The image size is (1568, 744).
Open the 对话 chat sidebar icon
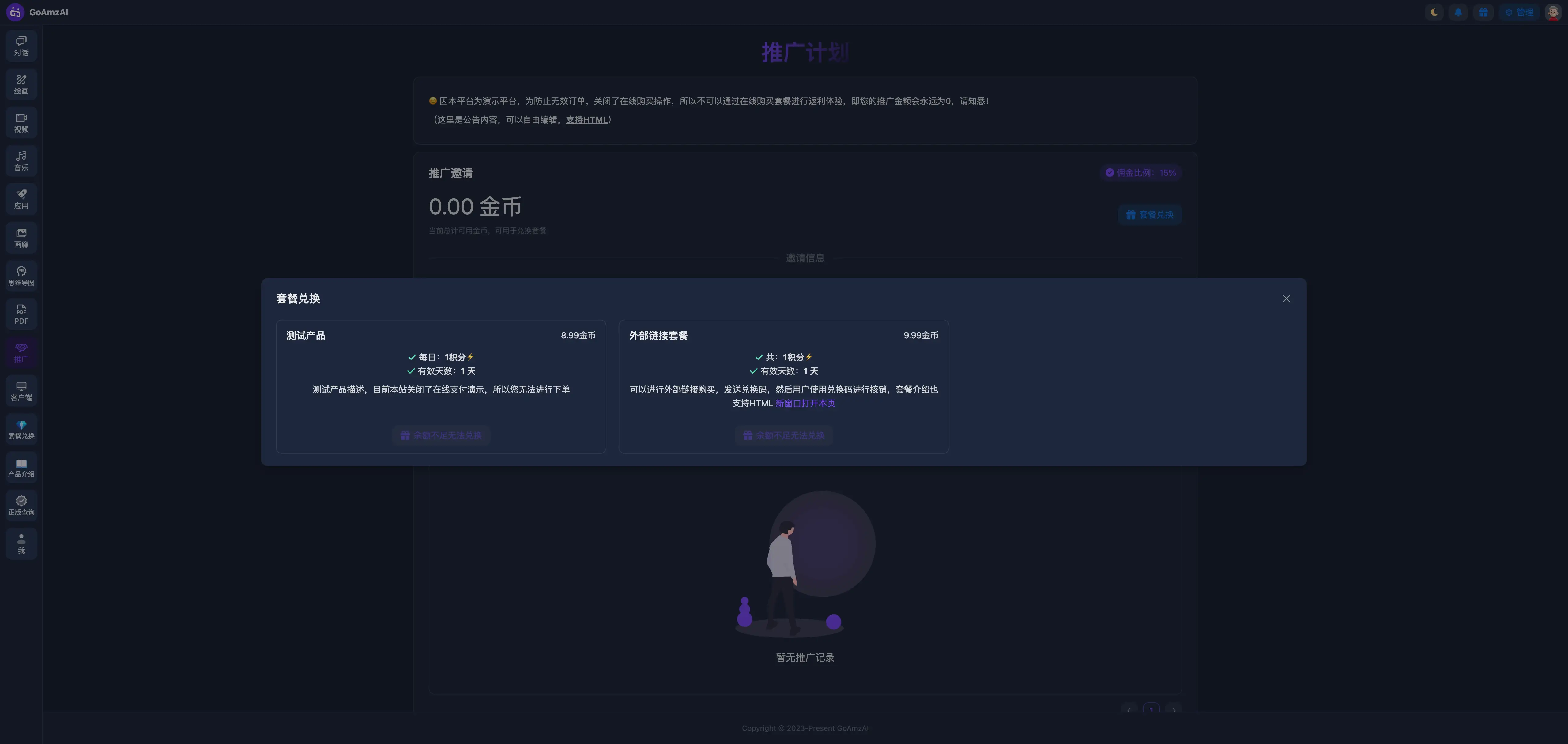pos(21,46)
